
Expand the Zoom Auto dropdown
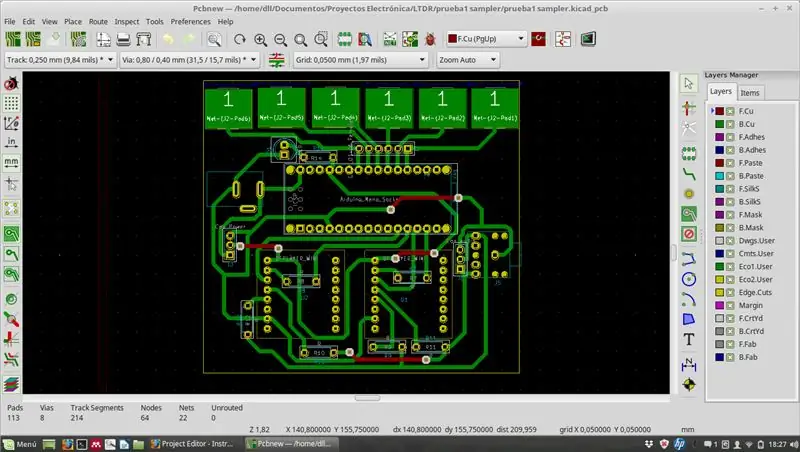[x=467, y=60]
